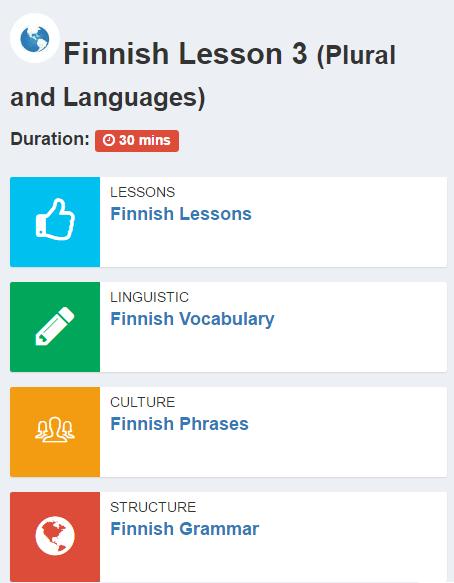The width and height of the screenshot is (454, 583).
Task: Click the green pencil Vocabulary icon
Action: (55, 327)
